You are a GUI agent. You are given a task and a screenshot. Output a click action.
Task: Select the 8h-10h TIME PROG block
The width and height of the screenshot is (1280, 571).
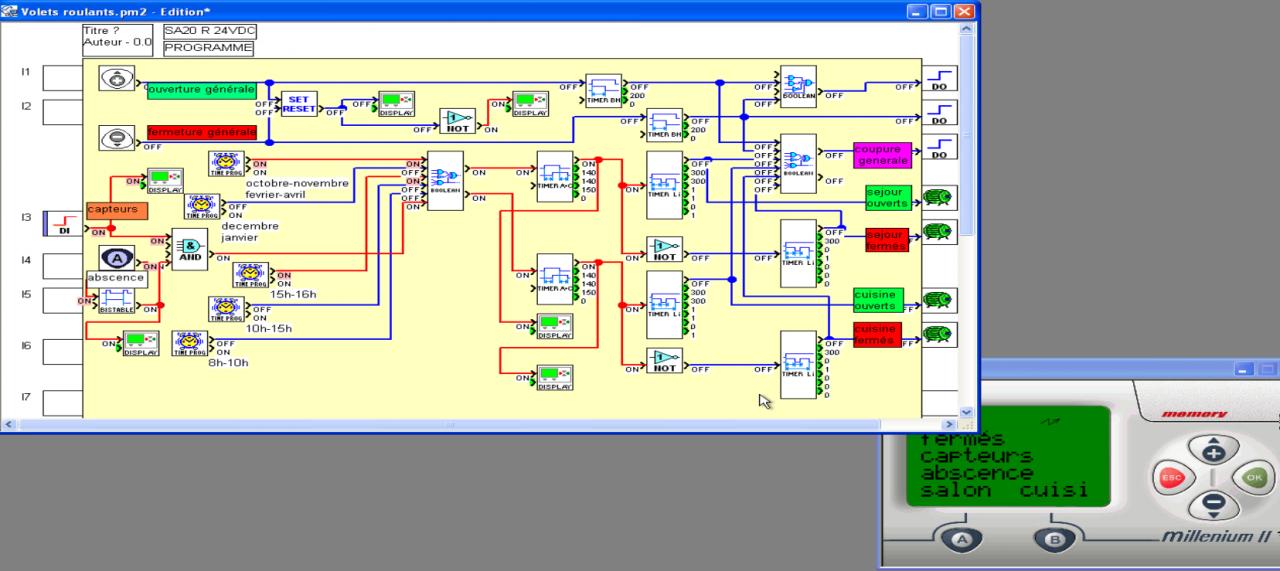(x=190, y=344)
